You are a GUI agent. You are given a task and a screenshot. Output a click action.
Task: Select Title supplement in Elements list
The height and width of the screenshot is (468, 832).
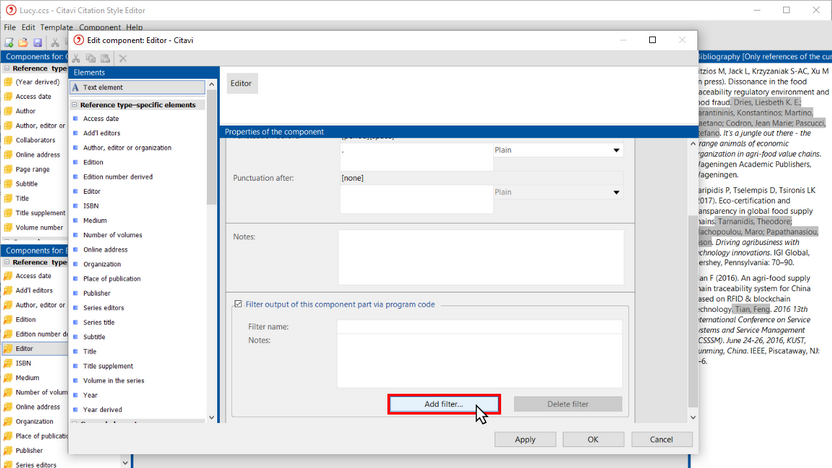coord(108,366)
